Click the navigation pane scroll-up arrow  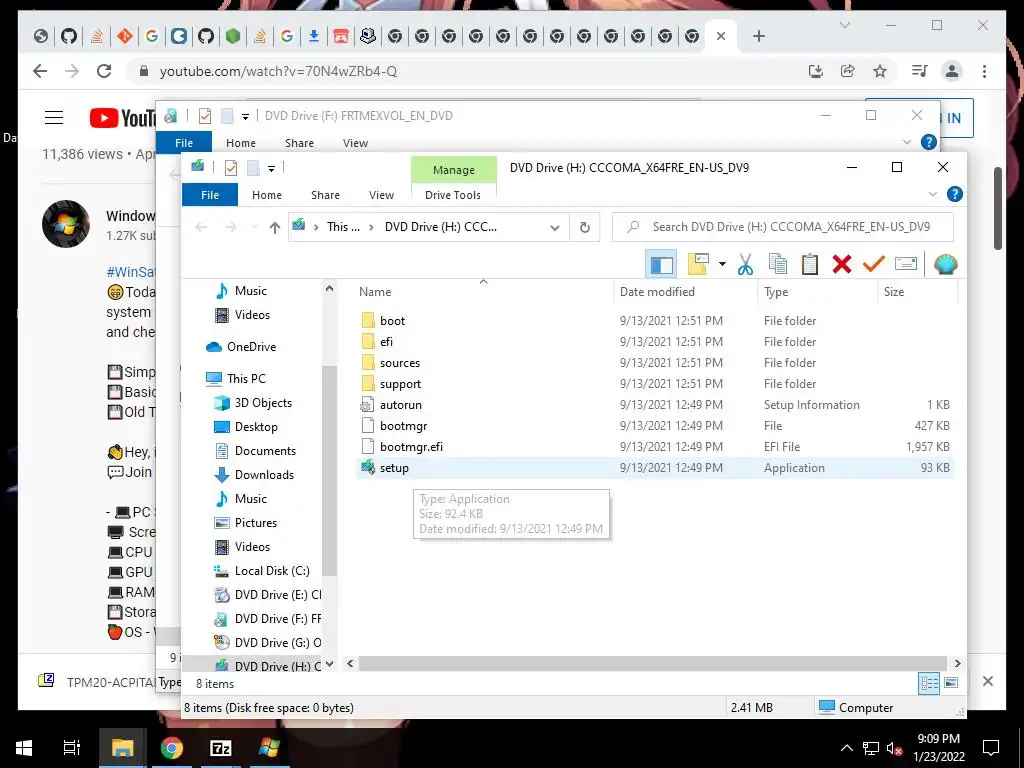(329, 288)
